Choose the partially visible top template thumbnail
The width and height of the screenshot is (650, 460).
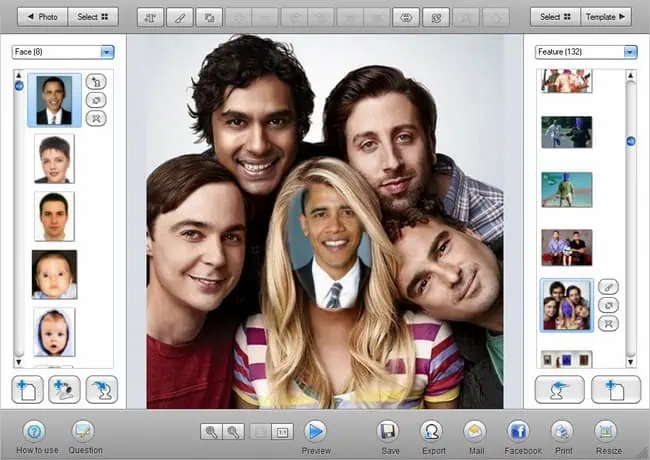click(567, 81)
